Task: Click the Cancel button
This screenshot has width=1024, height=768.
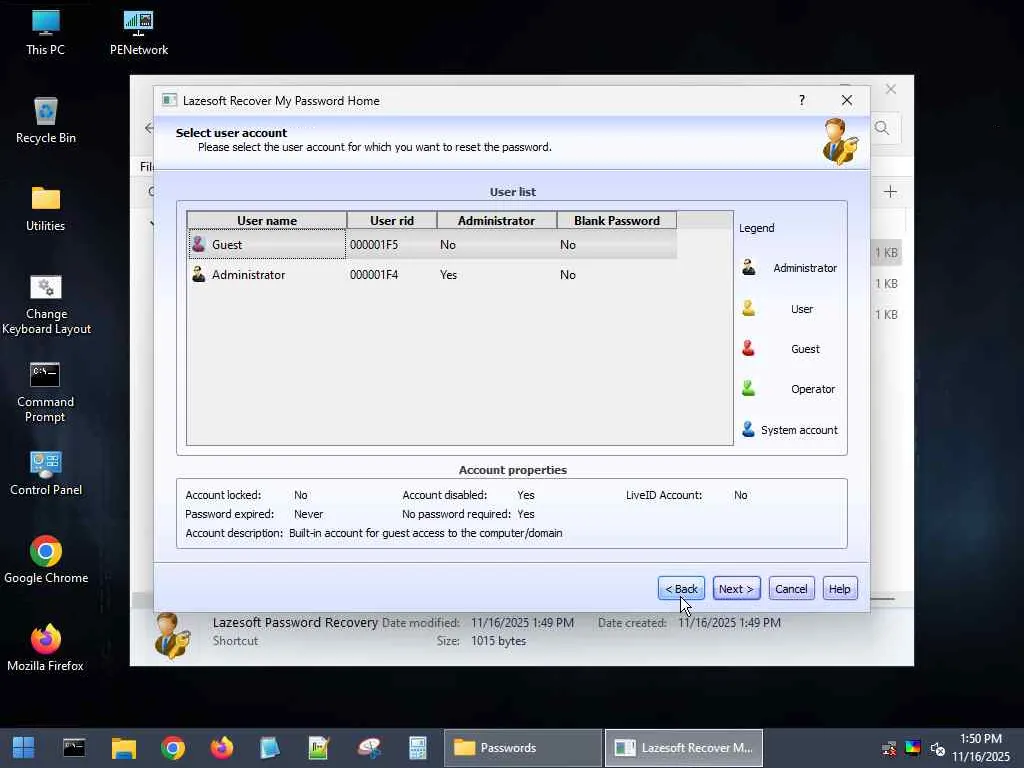Action: [791, 588]
